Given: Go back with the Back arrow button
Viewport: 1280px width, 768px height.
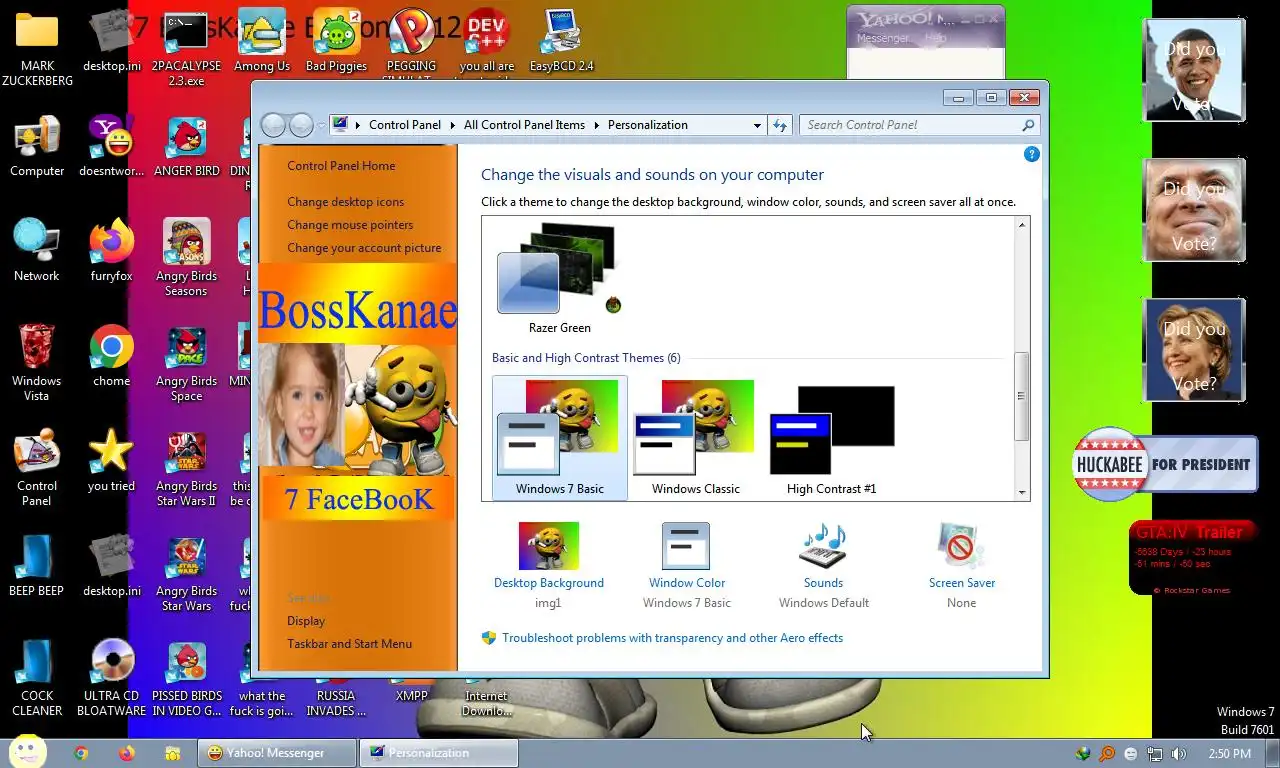Looking at the screenshot, I should pyautogui.click(x=273, y=125).
